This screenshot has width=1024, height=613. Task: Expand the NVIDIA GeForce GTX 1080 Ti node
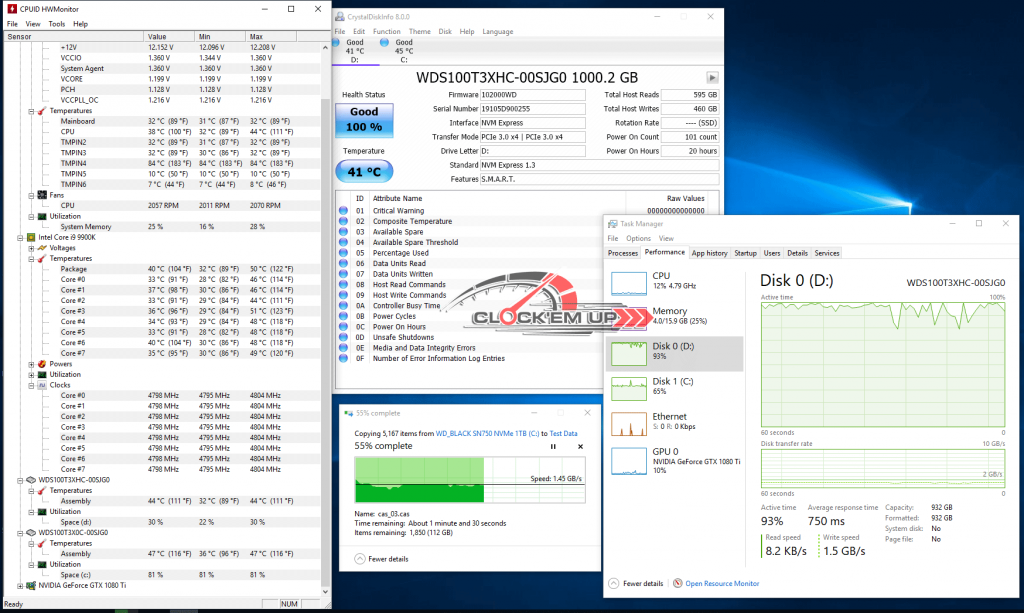[x=20, y=586]
